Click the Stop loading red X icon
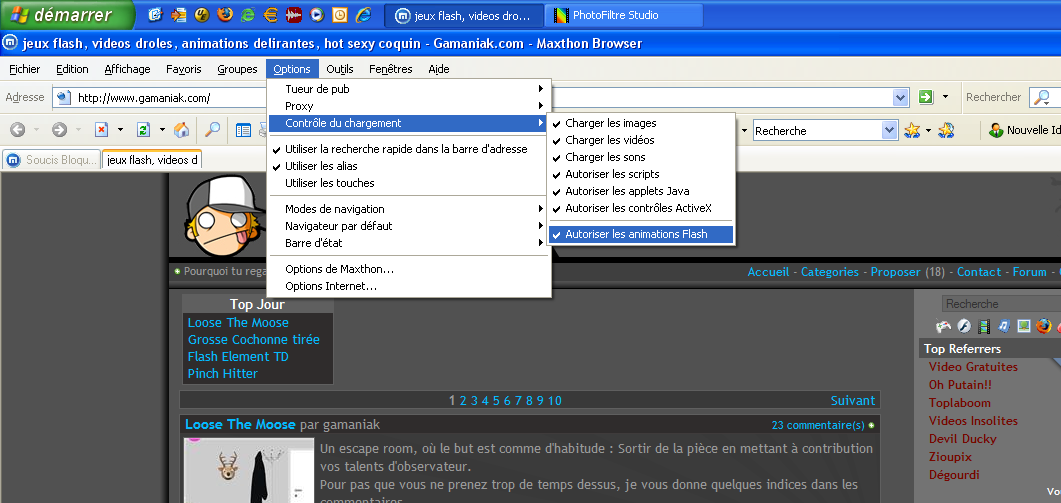The image size is (1061, 503). pos(101,130)
